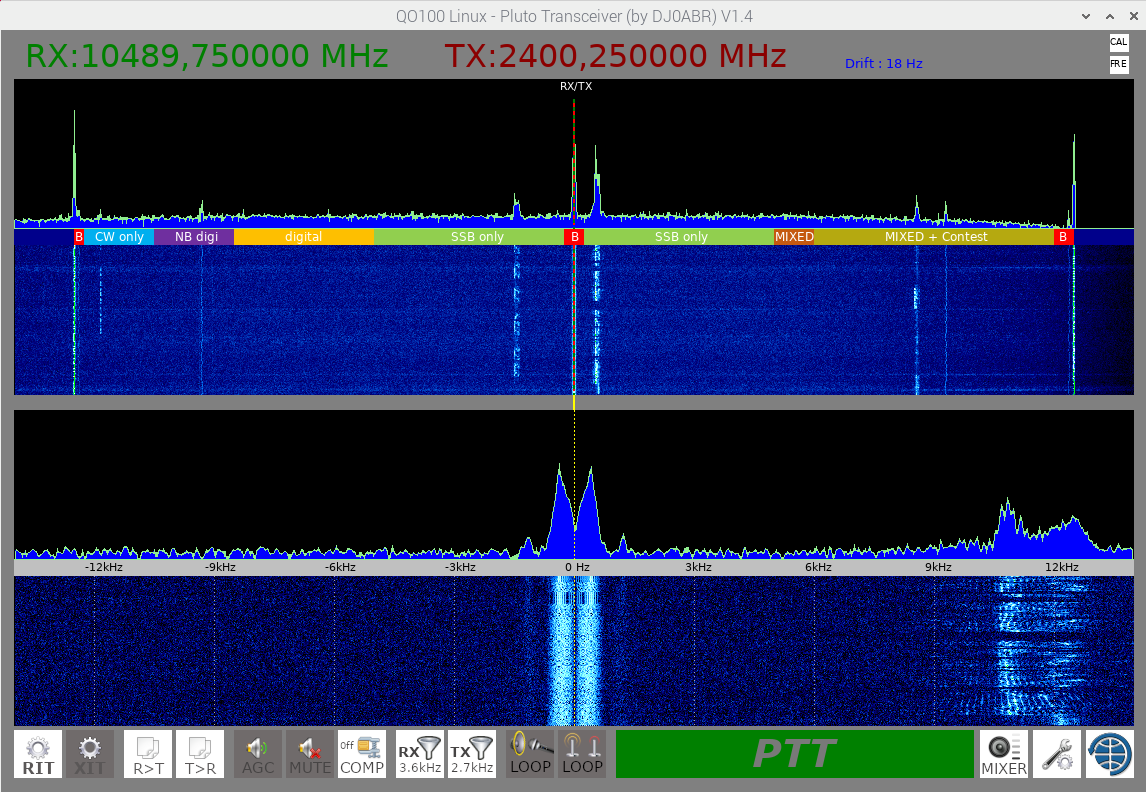Copy RX to TX with R>T
The image size is (1146, 792).
pos(148,754)
